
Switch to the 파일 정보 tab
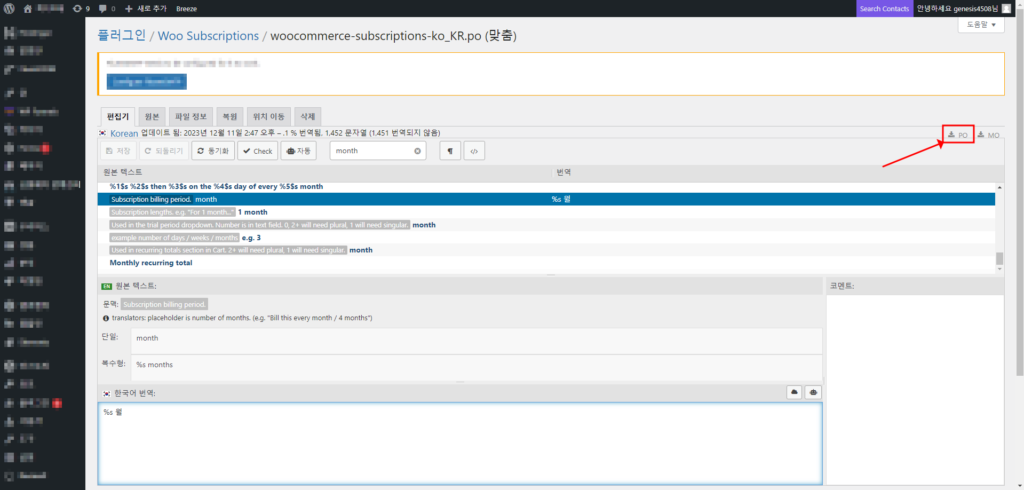191,116
